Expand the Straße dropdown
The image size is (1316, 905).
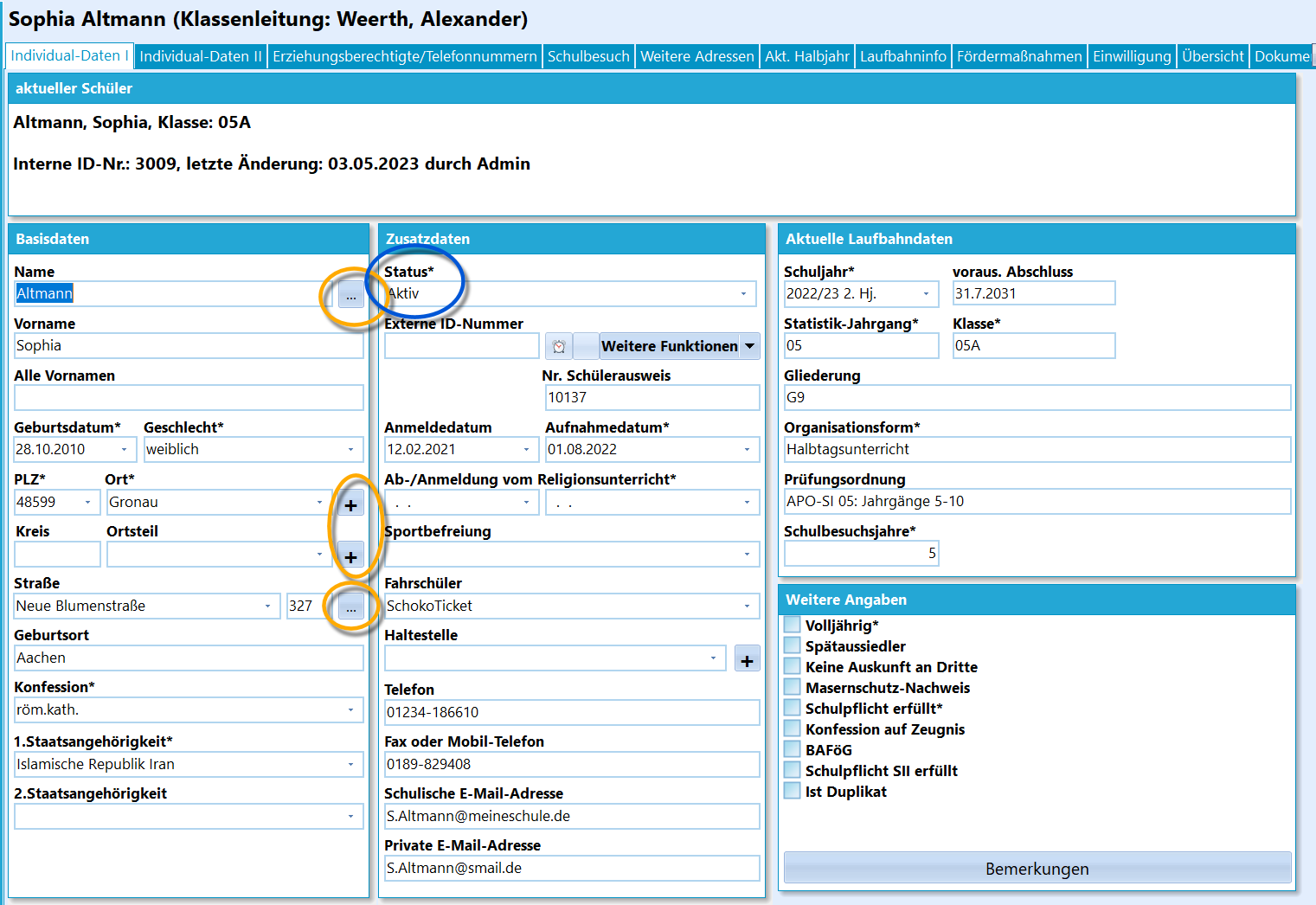pyautogui.click(x=267, y=607)
